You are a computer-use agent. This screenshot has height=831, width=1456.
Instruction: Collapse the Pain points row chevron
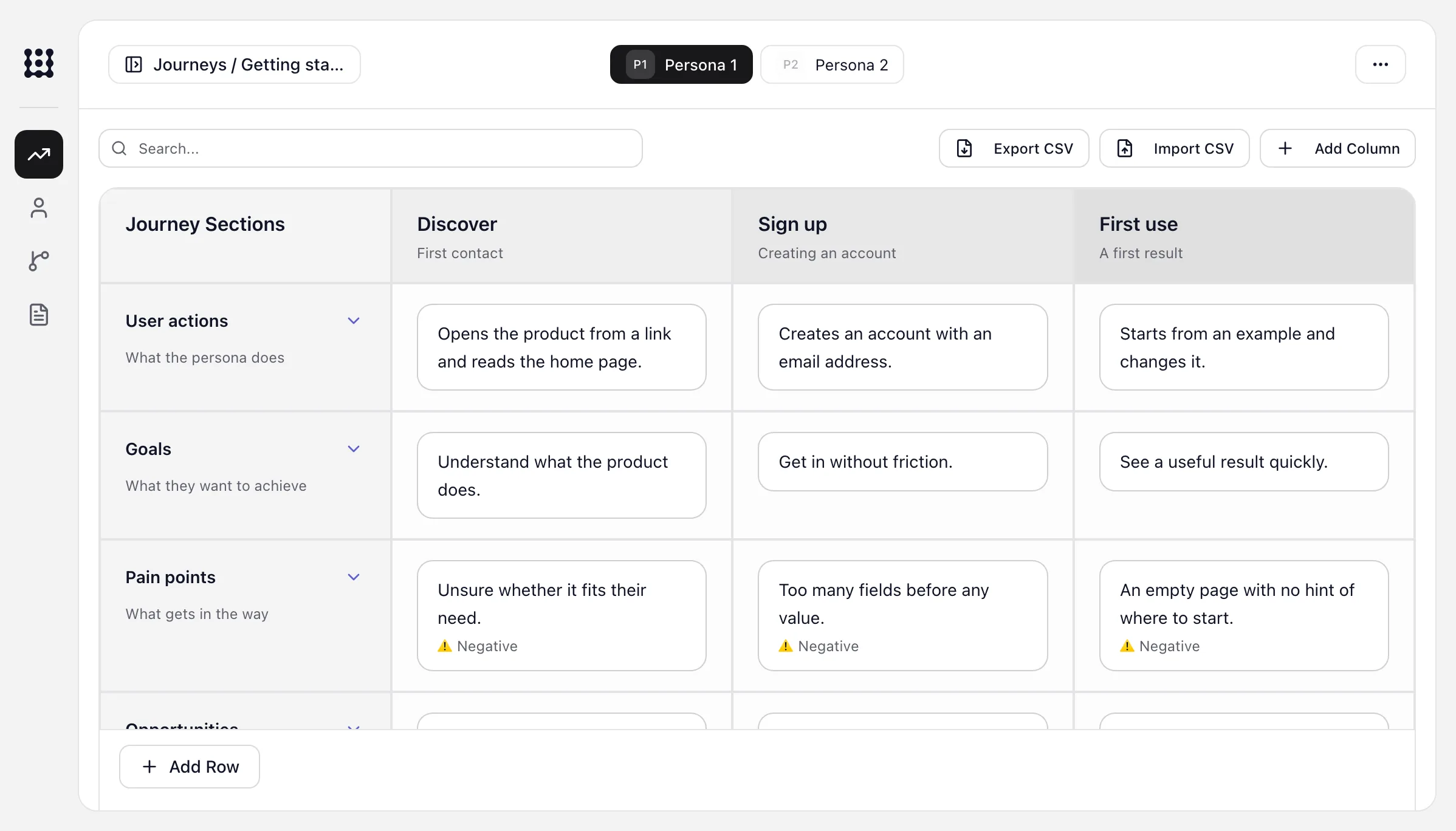354,577
